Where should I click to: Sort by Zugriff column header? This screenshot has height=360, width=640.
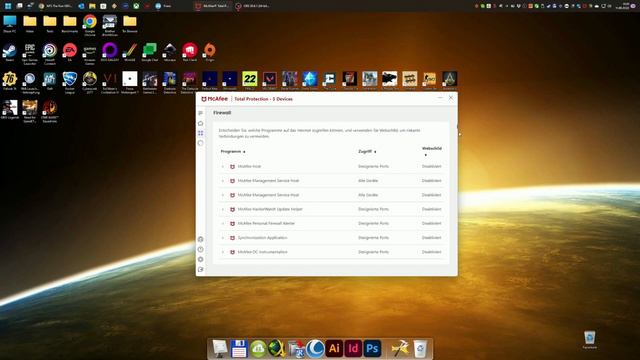(x=367, y=151)
